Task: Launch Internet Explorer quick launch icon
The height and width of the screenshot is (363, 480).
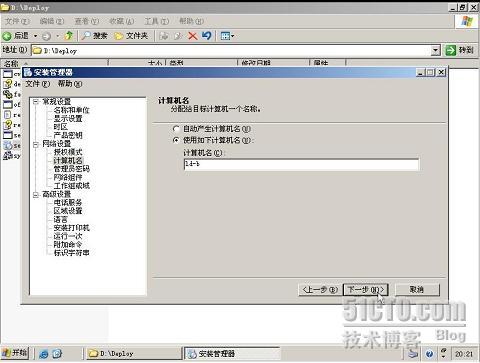Action: click(x=44, y=354)
